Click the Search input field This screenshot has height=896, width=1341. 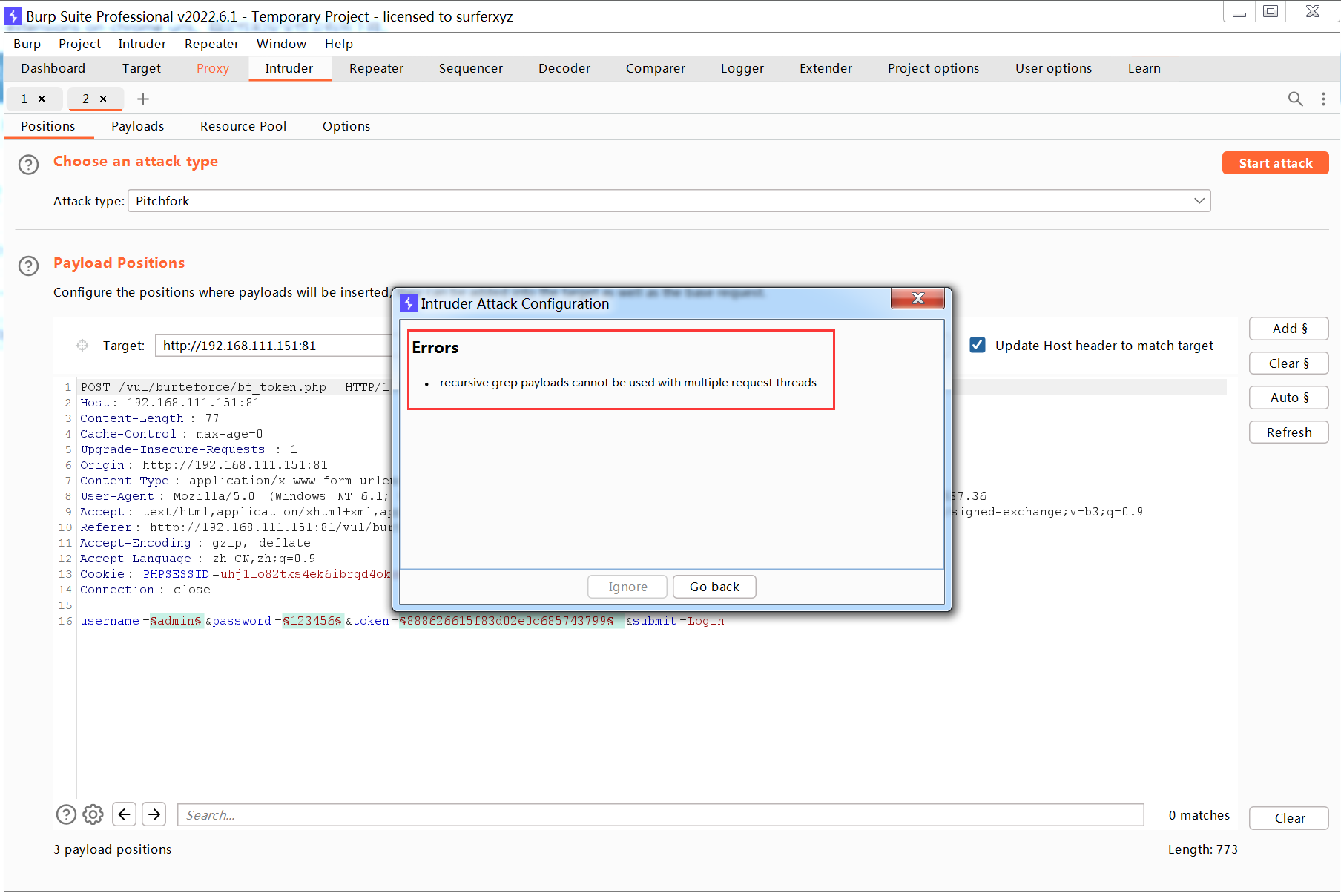pos(660,815)
